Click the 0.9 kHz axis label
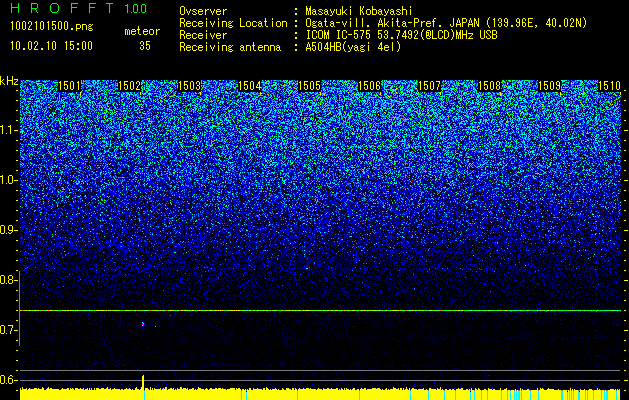Screen dimensions: 629x400 coord(7,230)
